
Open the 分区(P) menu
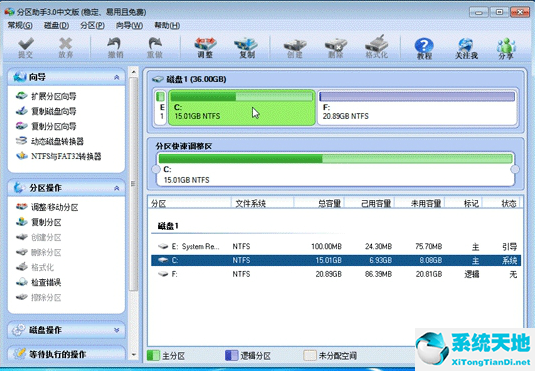pos(92,26)
